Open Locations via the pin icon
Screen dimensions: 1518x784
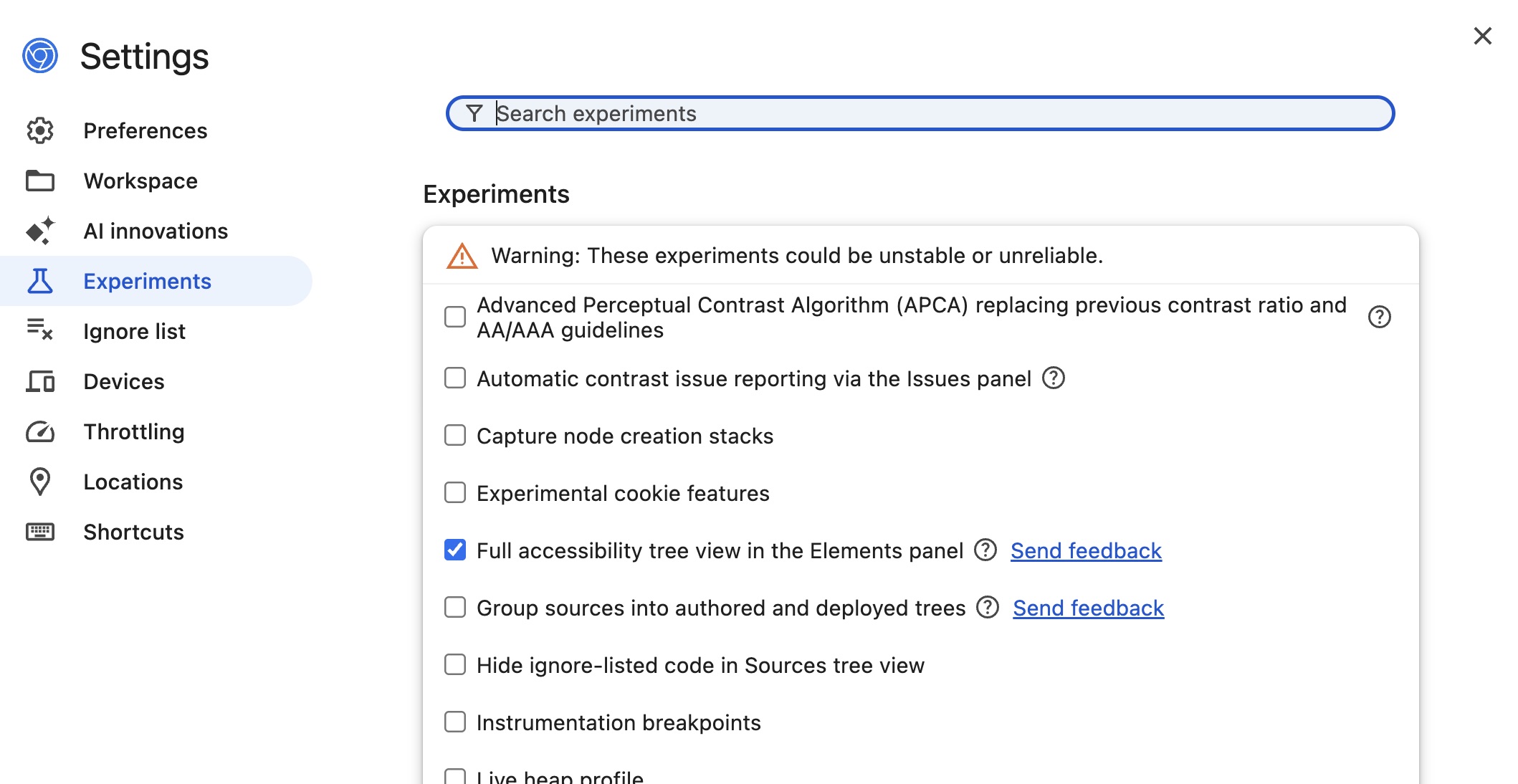click(x=41, y=482)
